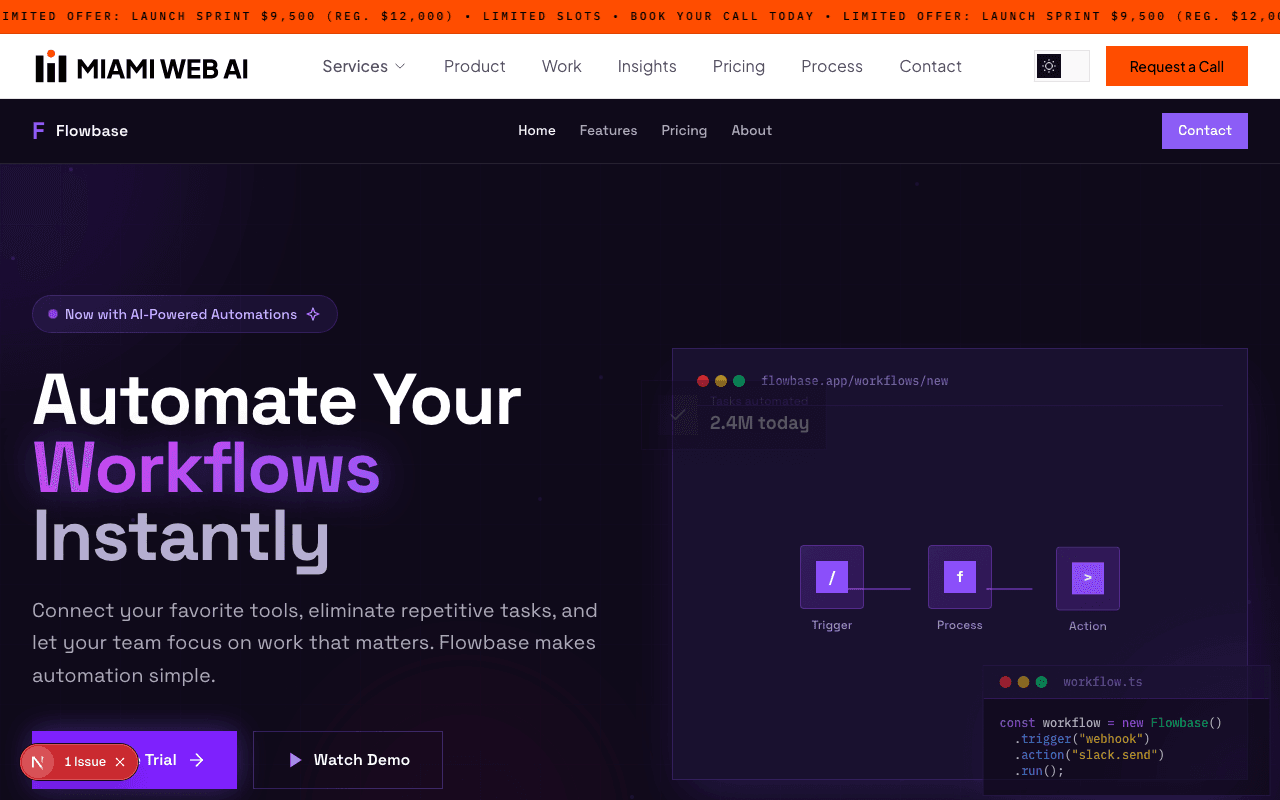The height and width of the screenshot is (800, 1280).
Task: Click the Request a Call button
Action: [x=1176, y=66]
